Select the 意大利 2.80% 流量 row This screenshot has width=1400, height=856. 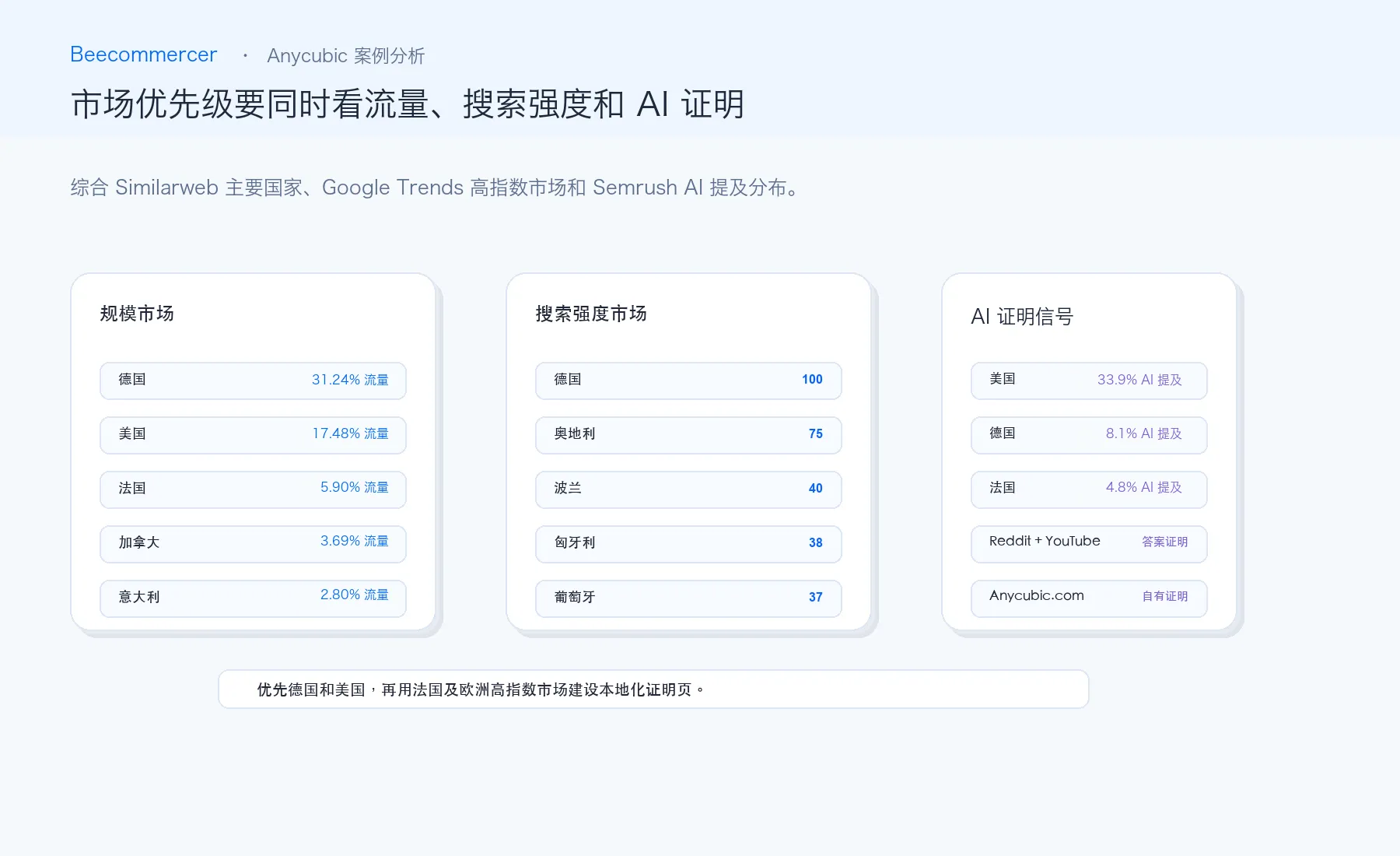point(253,598)
